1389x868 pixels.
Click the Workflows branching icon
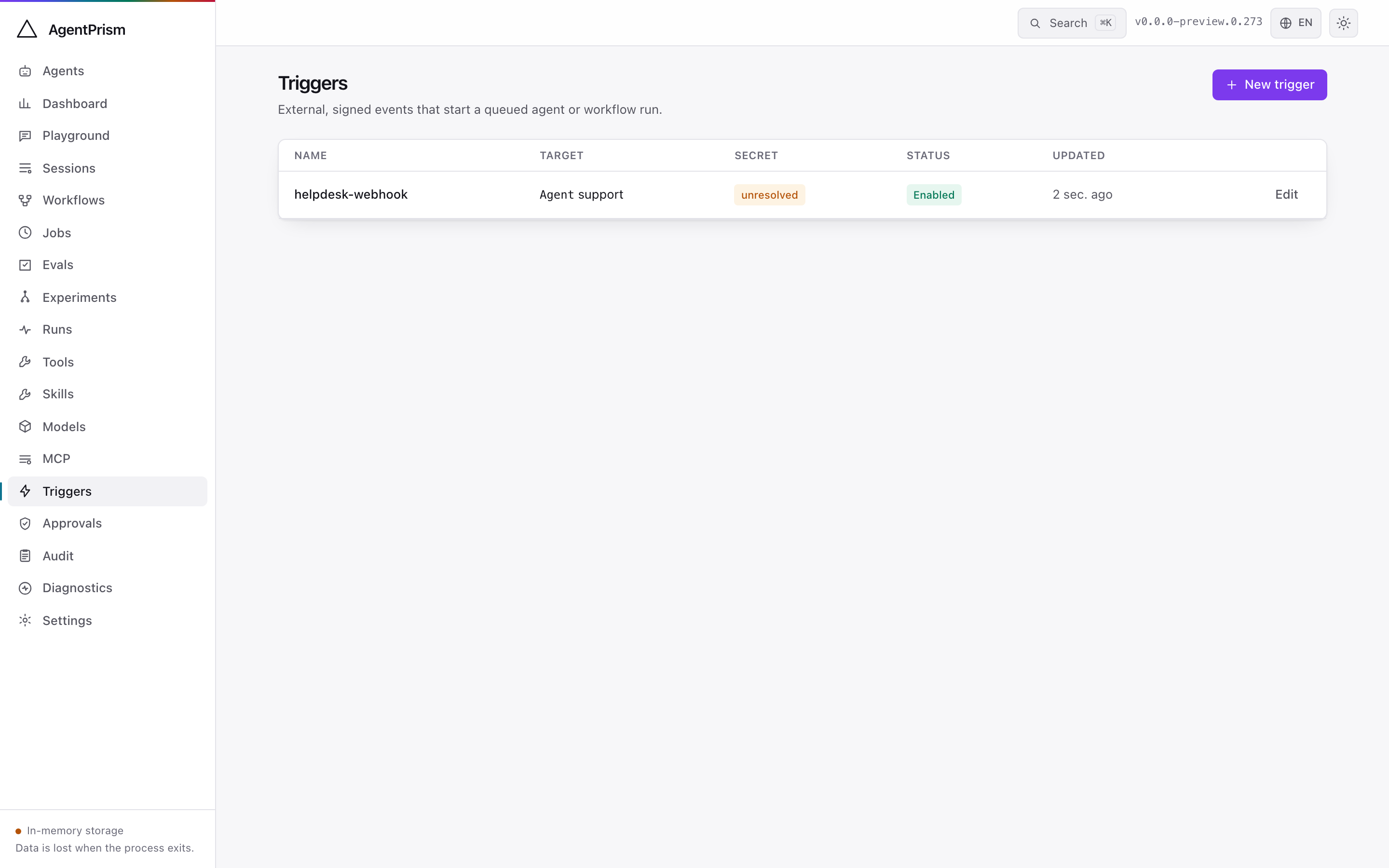click(25, 200)
